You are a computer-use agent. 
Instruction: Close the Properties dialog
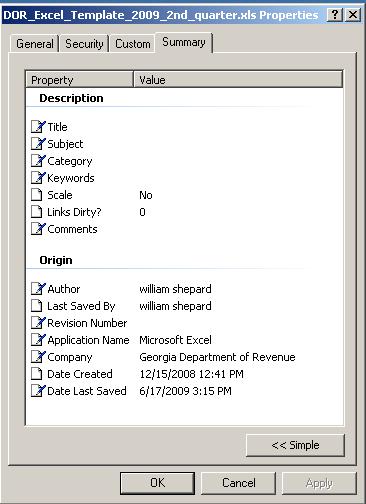tap(353, 15)
